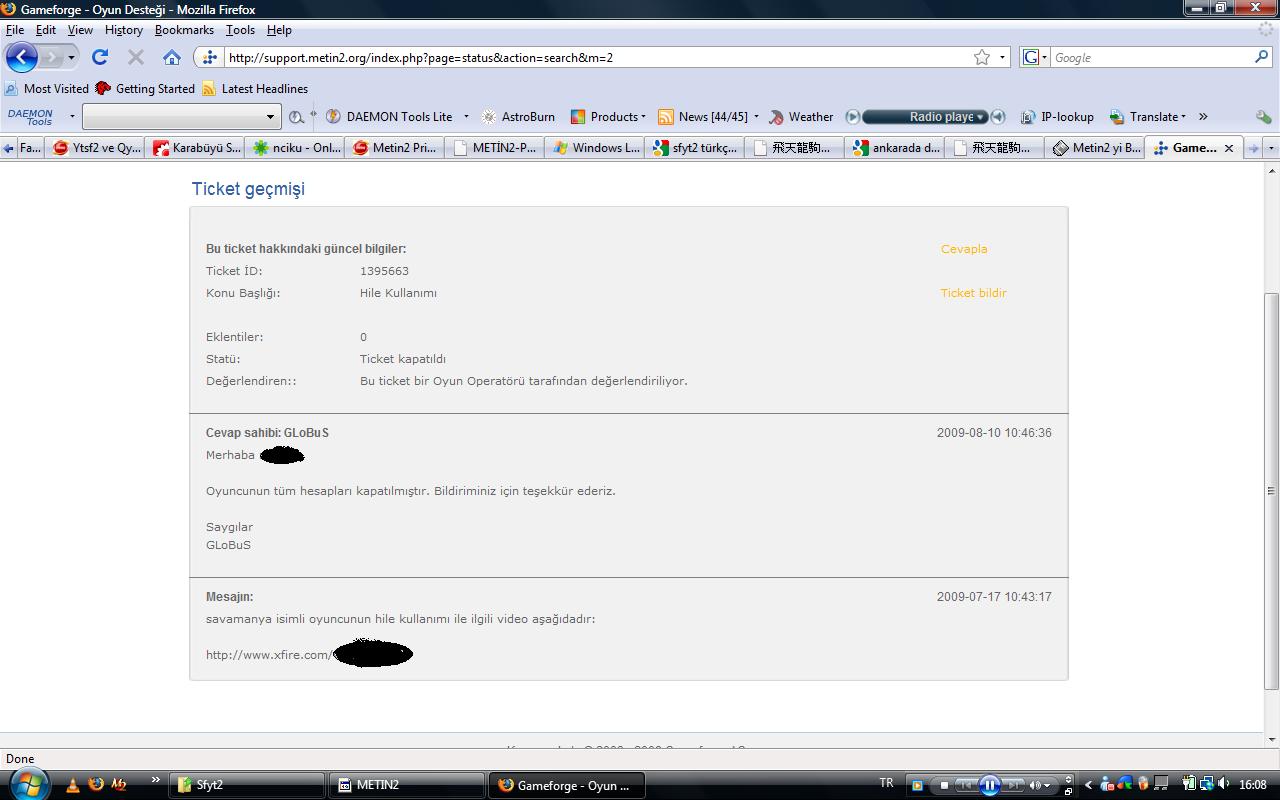Open the Help menu
1280x800 pixels.
point(279,30)
